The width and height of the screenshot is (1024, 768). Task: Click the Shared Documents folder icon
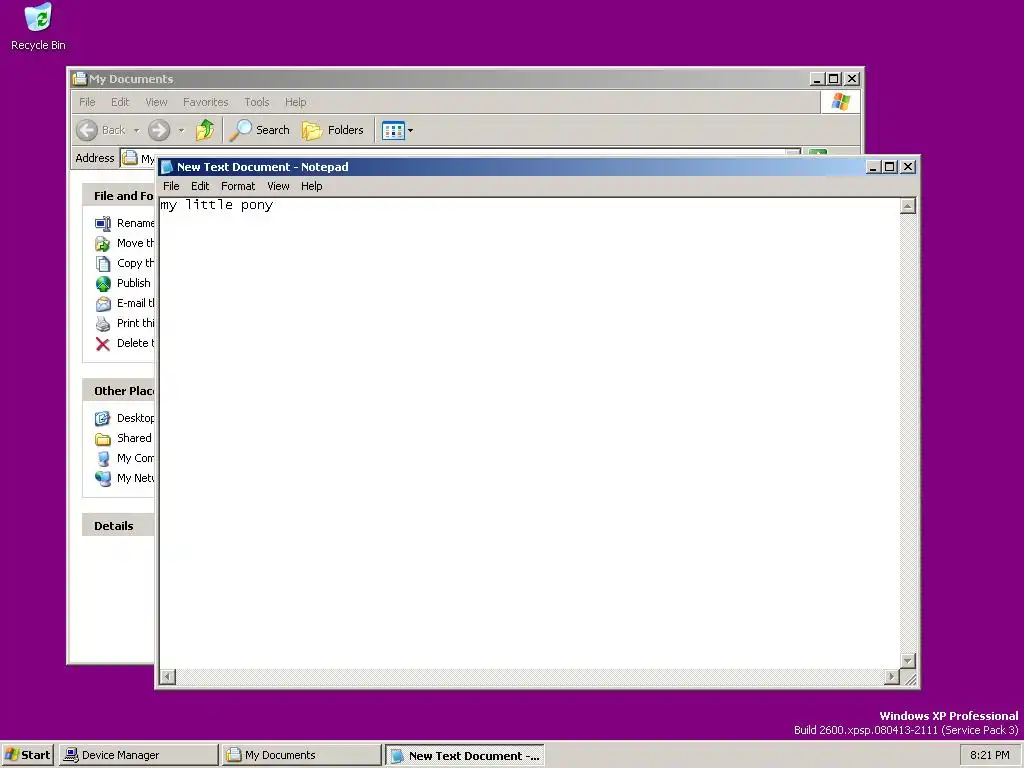click(x=103, y=438)
